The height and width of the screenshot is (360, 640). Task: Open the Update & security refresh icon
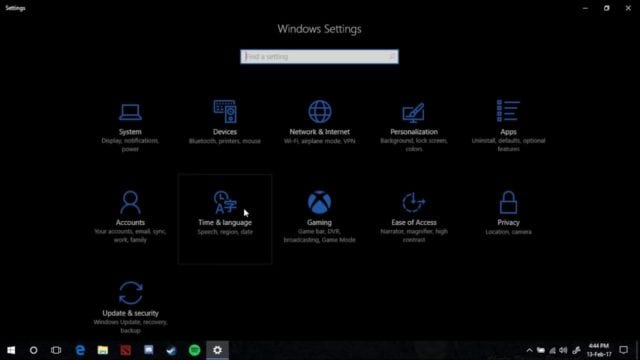pos(131,293)
